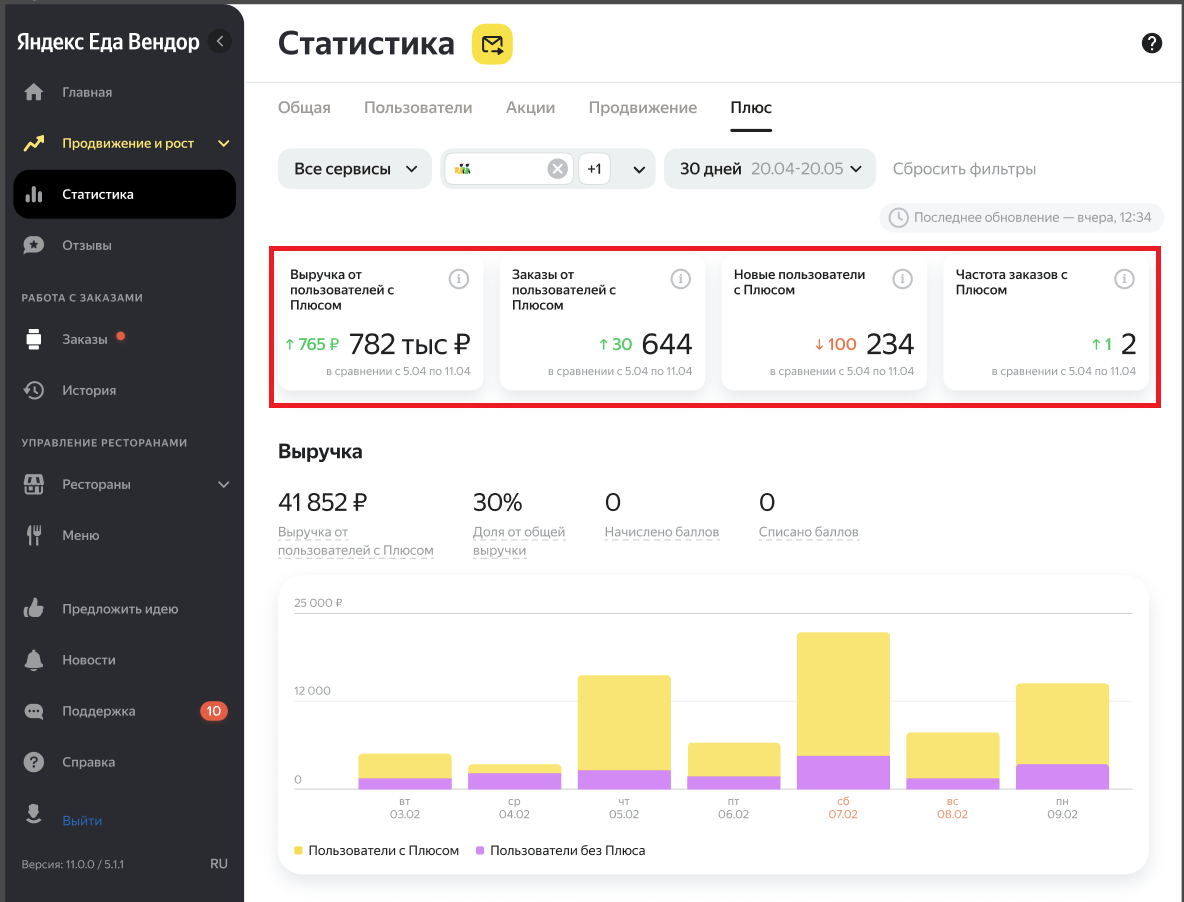Collapse the sidebar with the arrow icon
The width and height of the screenshot is (1184, 902).
coord(221,41)
